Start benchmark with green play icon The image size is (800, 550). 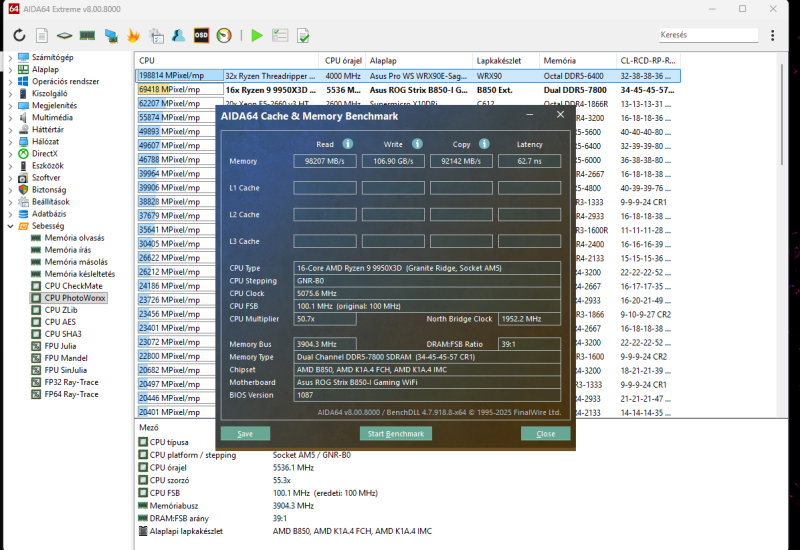(x=257, y=35)
